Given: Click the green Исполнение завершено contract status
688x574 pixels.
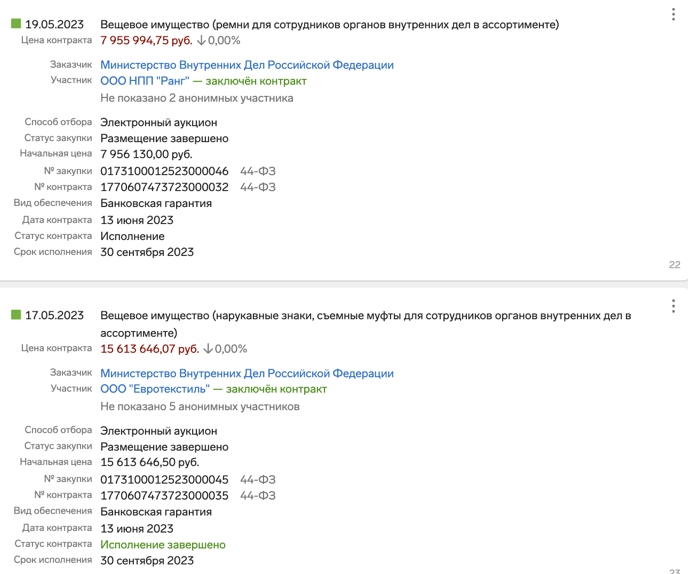Looking at the screenshot, I should (163, 545).
